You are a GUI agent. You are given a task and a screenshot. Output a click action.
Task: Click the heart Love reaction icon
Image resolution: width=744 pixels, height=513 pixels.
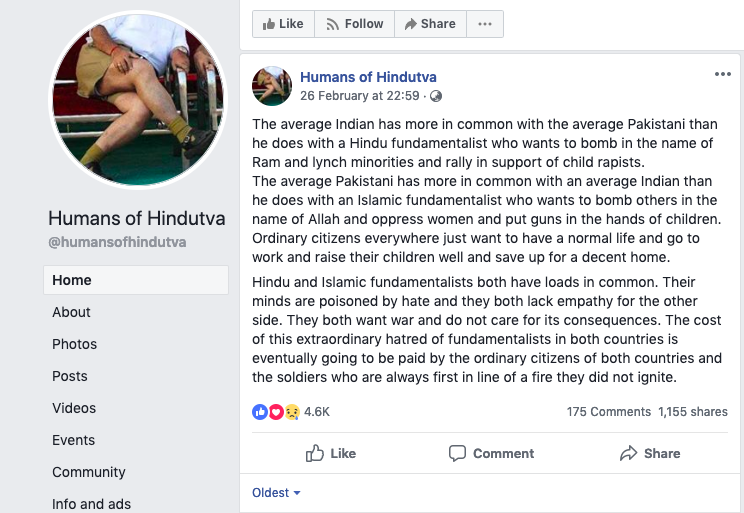pyautogui.click(x=276, y=411)
